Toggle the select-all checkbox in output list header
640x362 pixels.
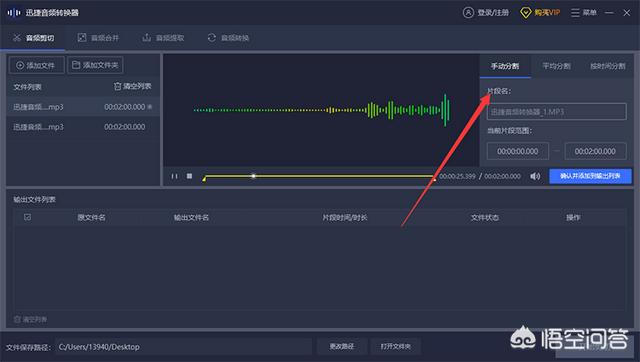27,217
